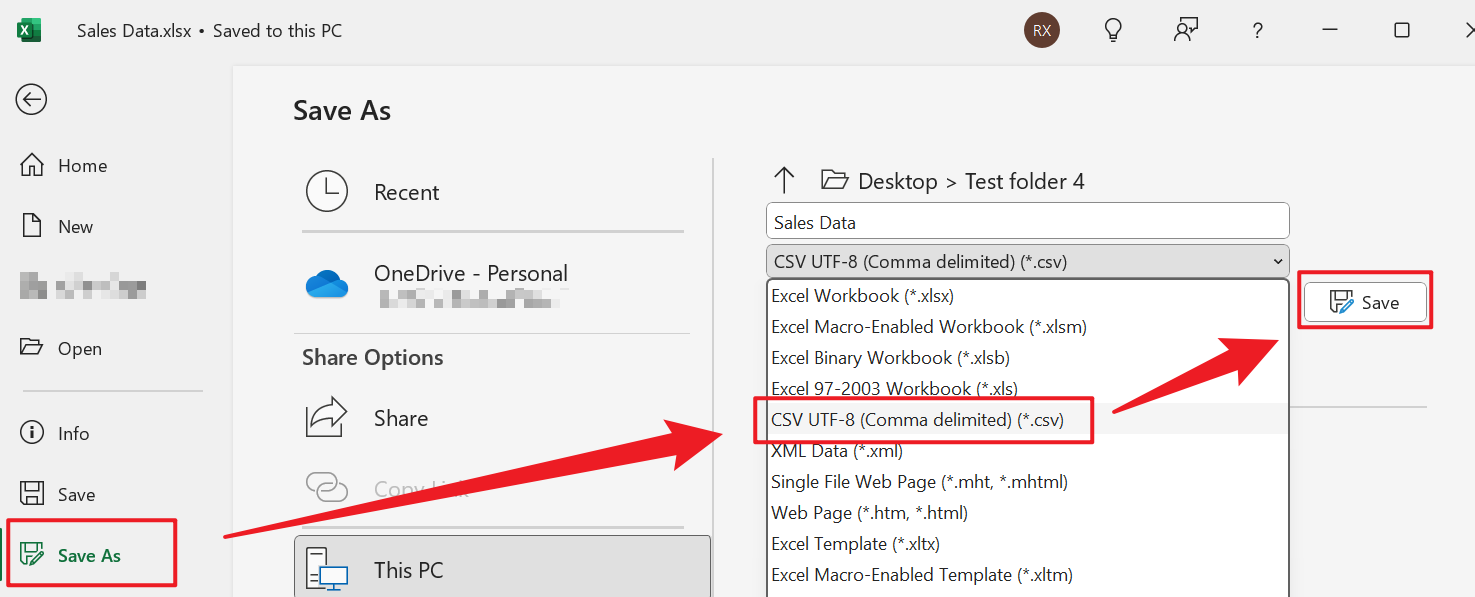
Task: Click the support person icon
Action: tap(1185, 30)
